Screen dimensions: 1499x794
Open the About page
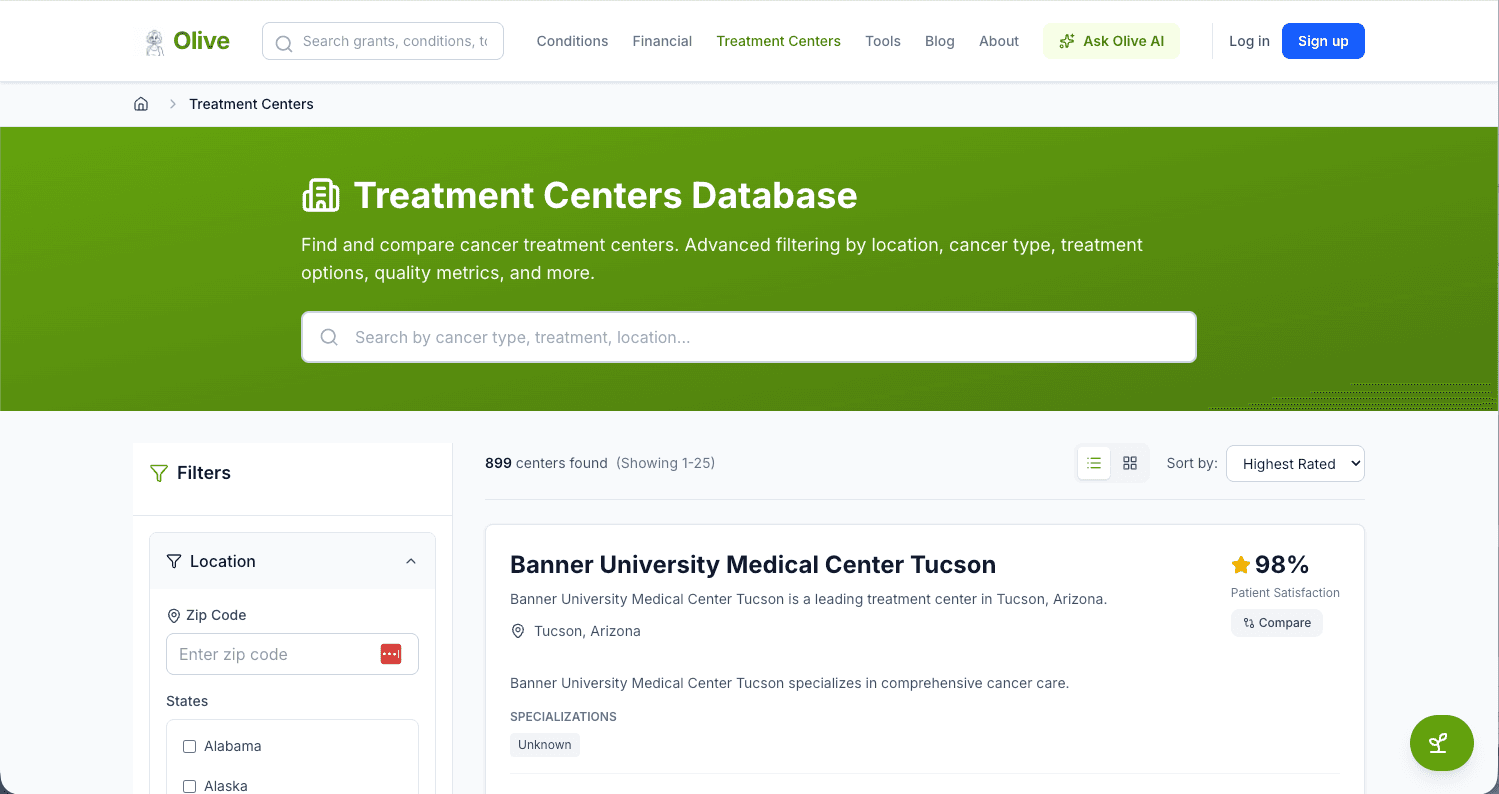(x=999, y=41)
